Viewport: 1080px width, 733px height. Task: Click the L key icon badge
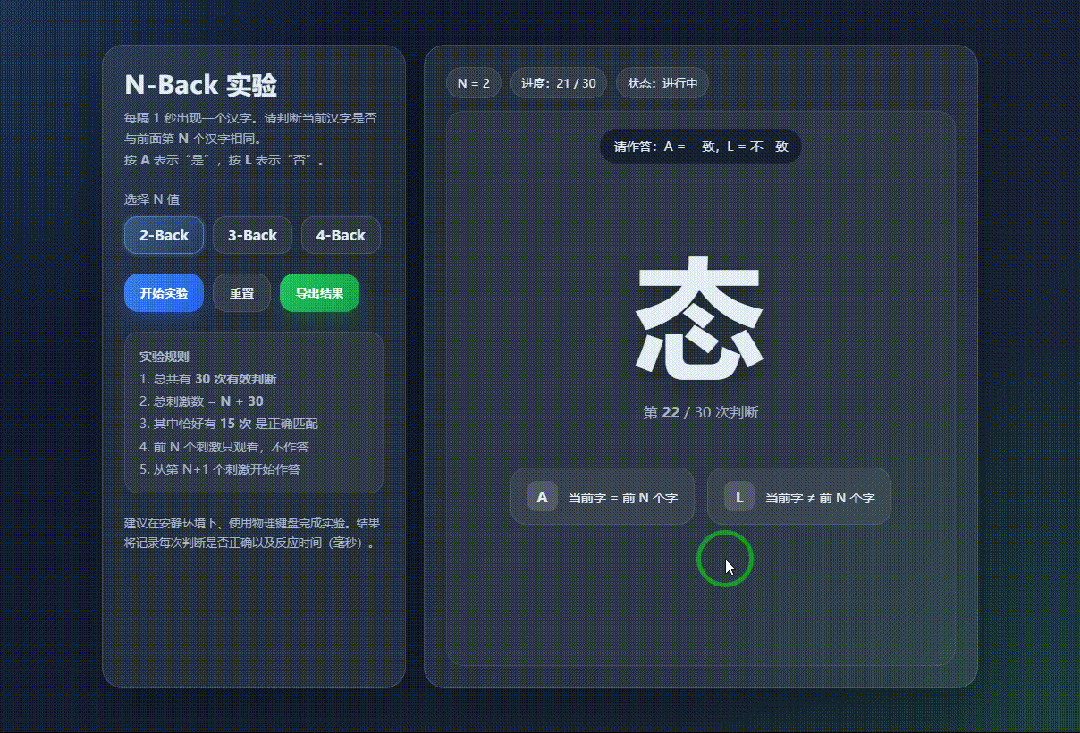point(739,497)
